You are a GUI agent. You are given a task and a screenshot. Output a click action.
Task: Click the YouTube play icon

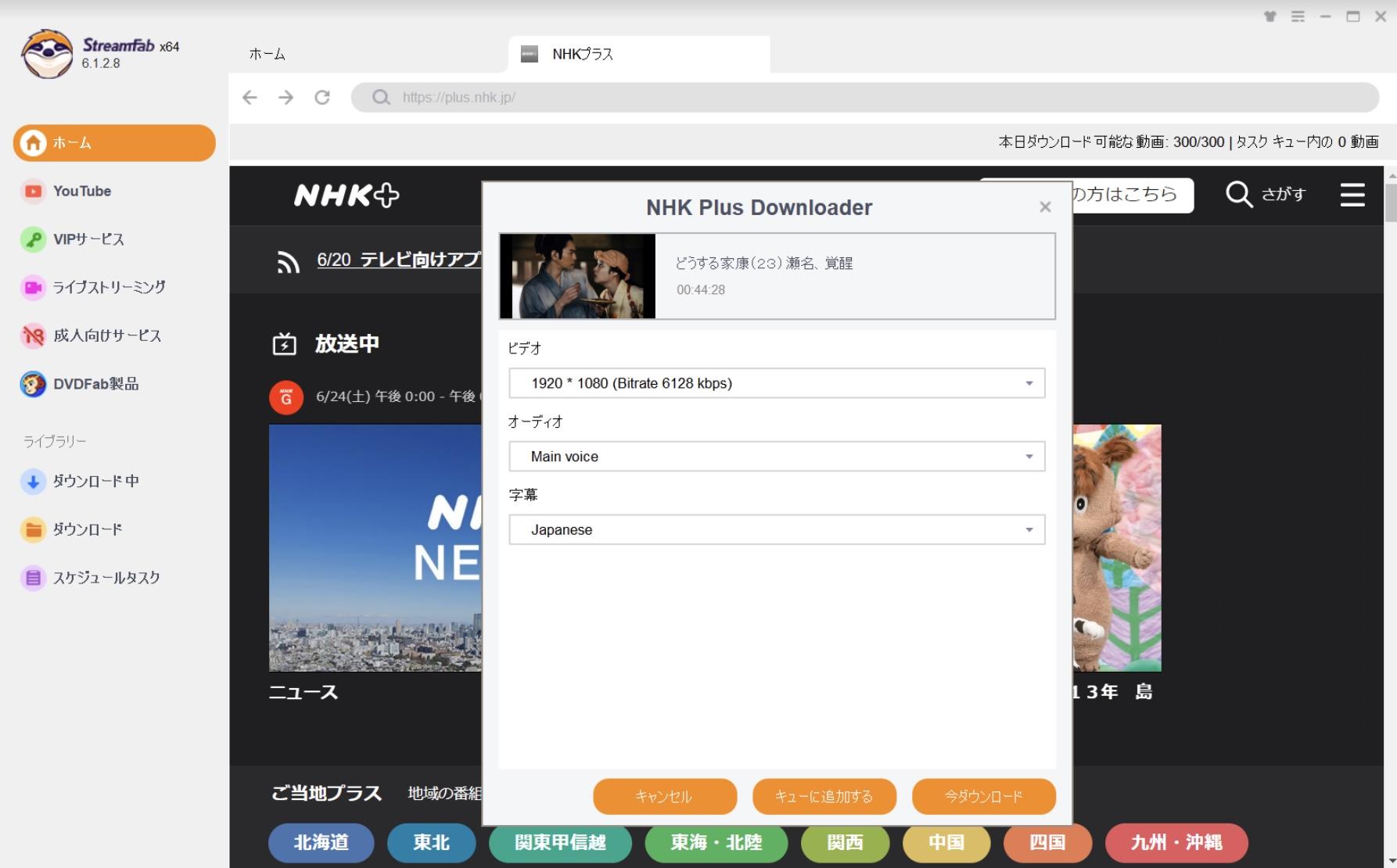pos(33,191)
